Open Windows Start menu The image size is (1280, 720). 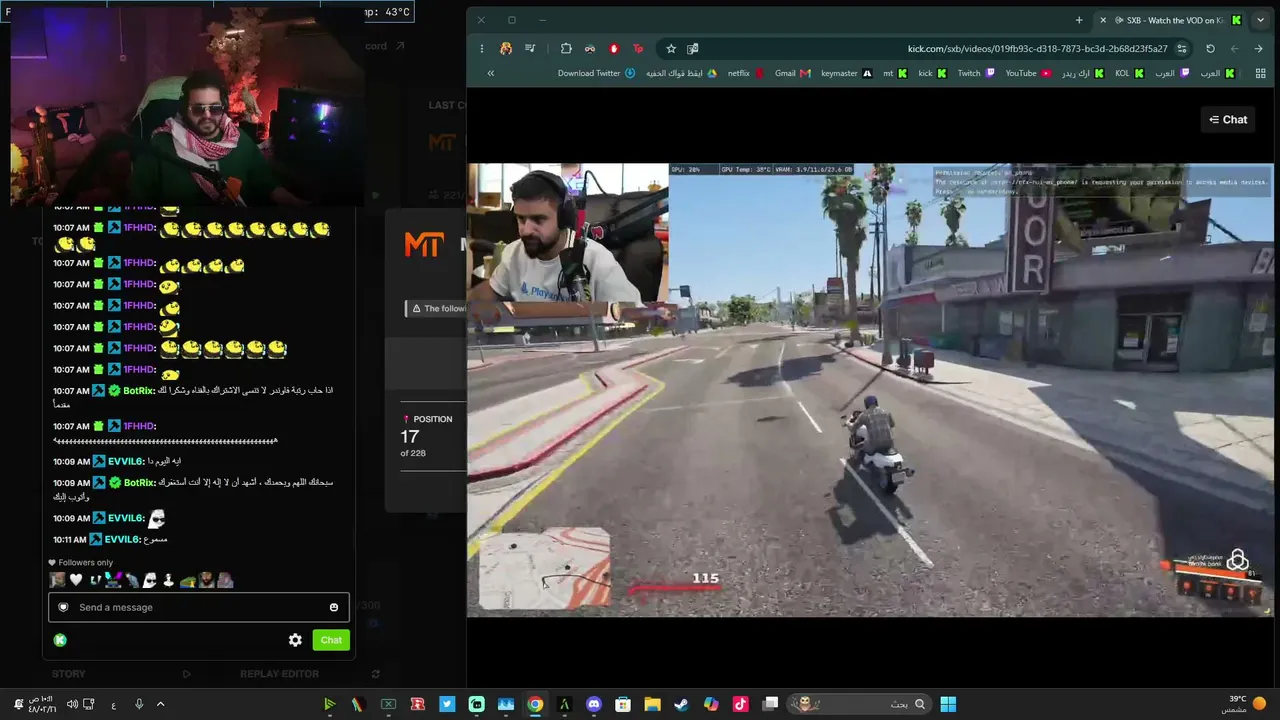point(948,704)
